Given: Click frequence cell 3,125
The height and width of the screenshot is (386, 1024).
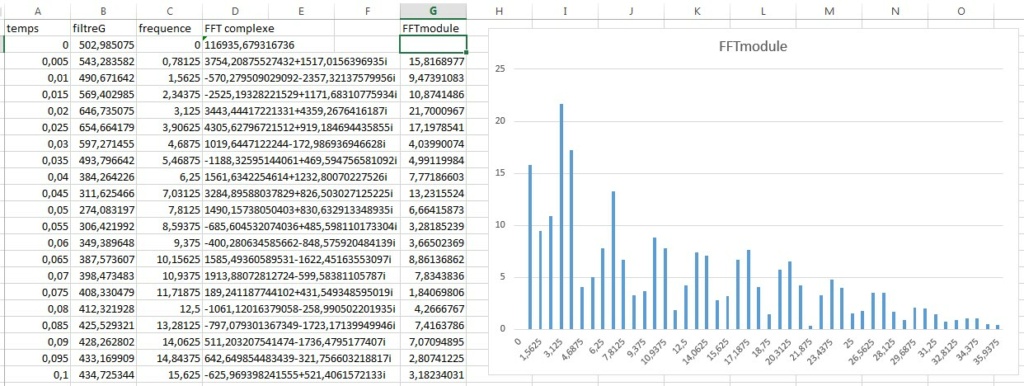Looking at the screenshot, I should (170, 110).
